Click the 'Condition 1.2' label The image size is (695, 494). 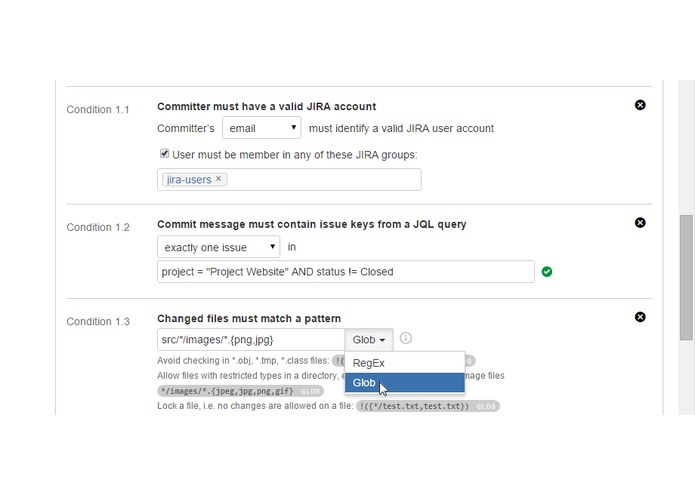98,227
